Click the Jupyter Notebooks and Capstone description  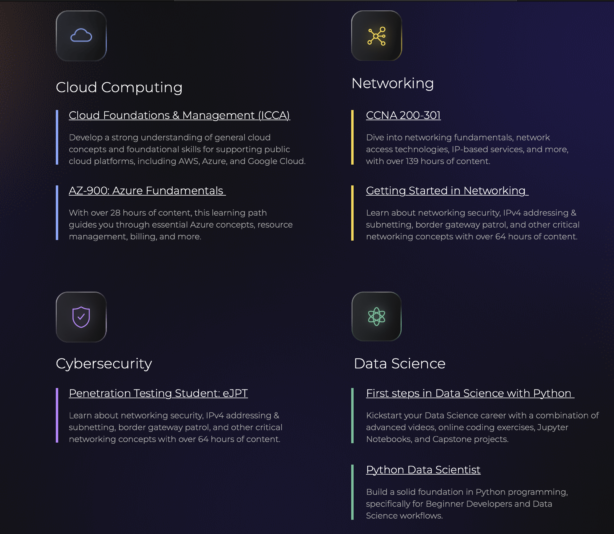(x=482, y=427)
